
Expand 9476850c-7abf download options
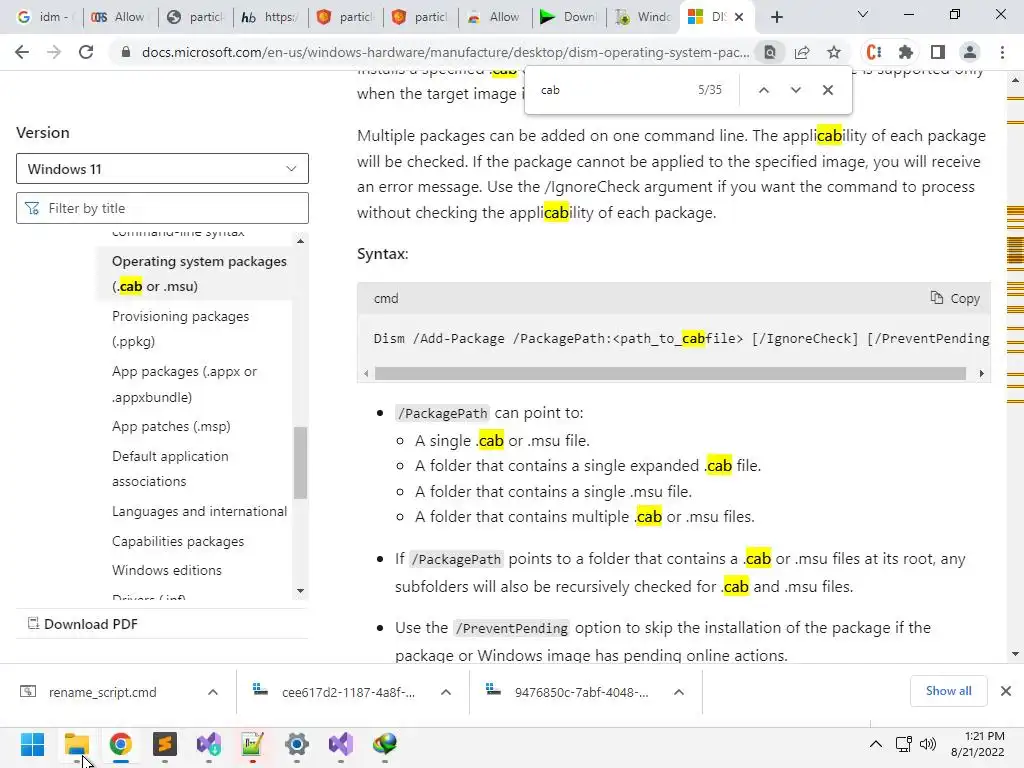(679, 692)
